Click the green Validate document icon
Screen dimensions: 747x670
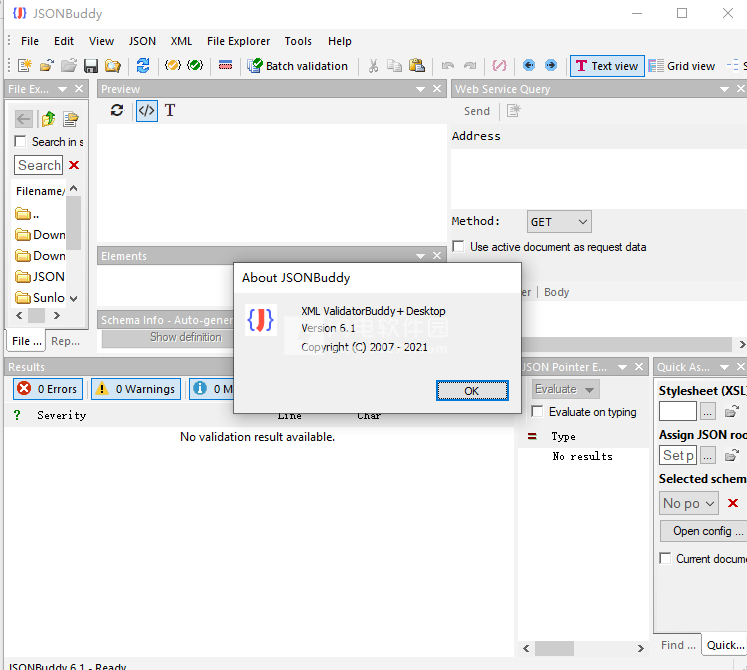(195, 65)
